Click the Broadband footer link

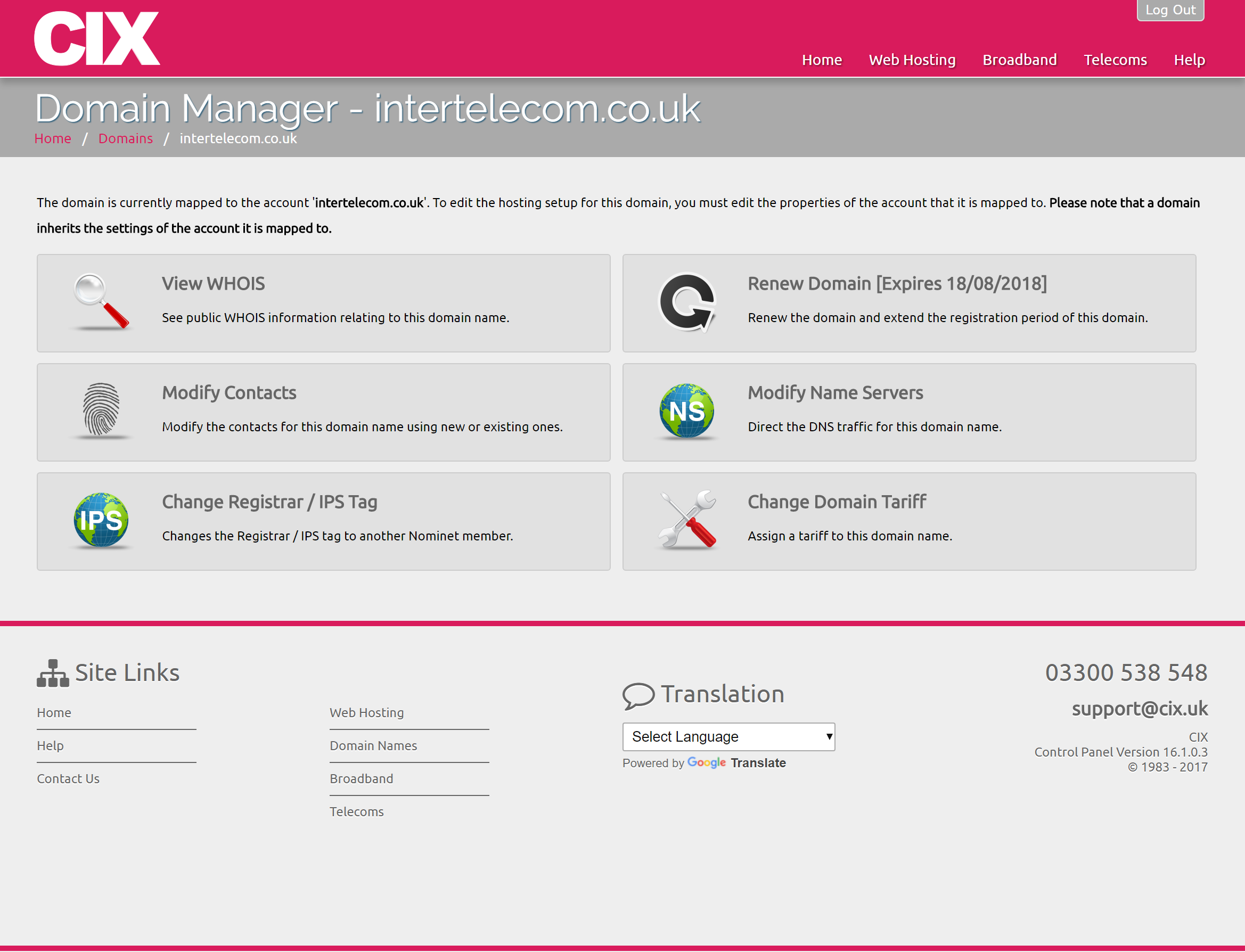(361, 778)
